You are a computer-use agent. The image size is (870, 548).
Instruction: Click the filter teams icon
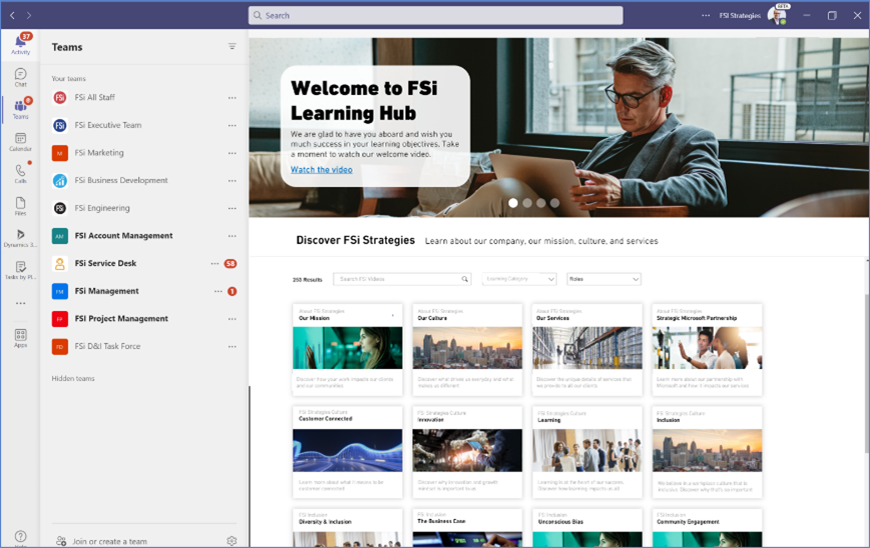(x=232, y=47)
